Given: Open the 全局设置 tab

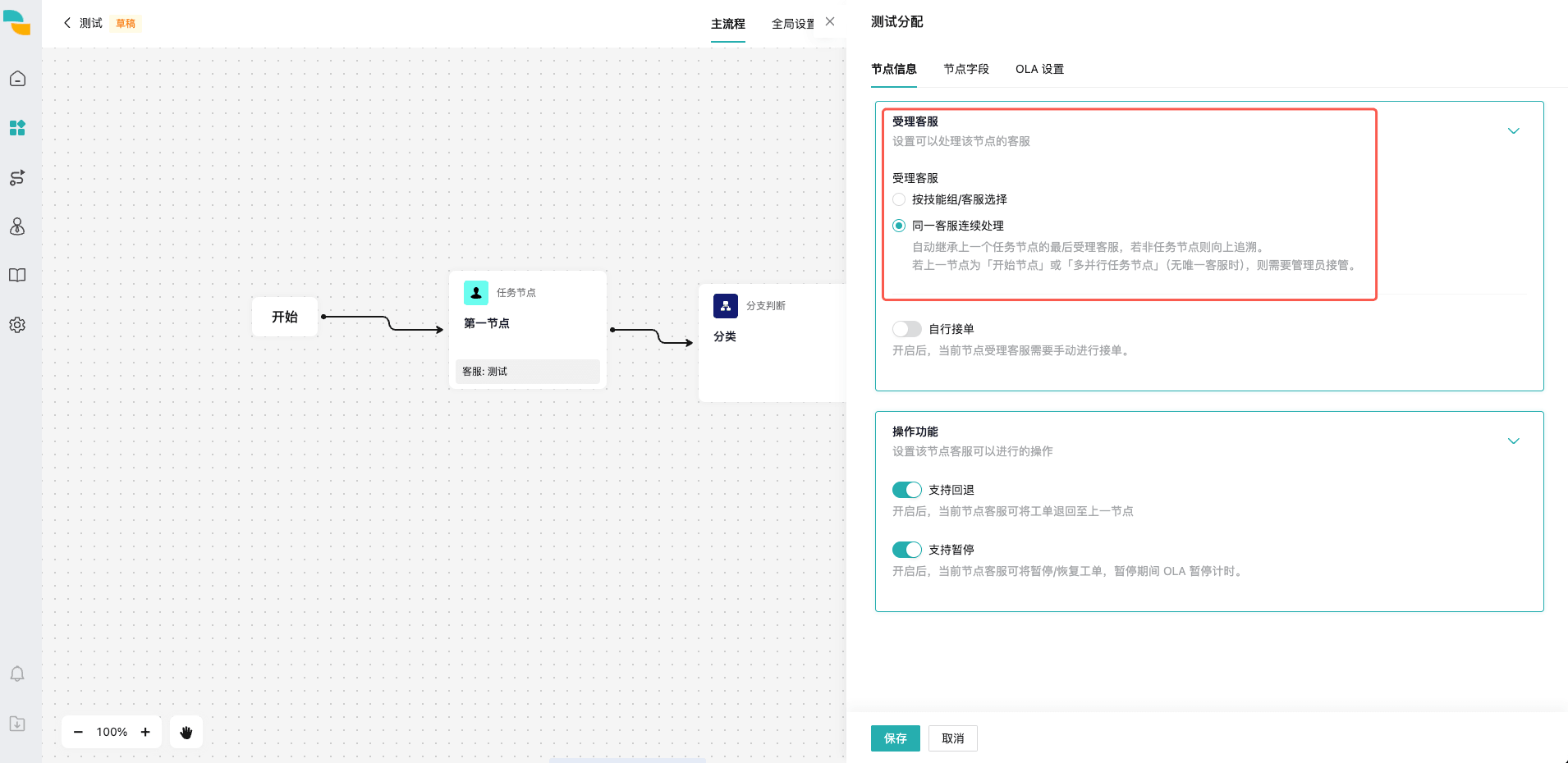Looking at the screenshot, I should [x=793, y=24].
